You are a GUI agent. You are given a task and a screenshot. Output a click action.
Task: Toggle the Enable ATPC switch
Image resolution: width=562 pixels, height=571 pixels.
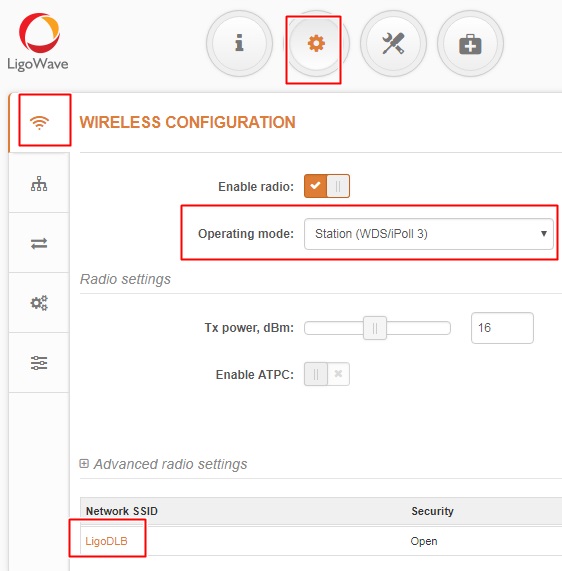pos(327,374)
